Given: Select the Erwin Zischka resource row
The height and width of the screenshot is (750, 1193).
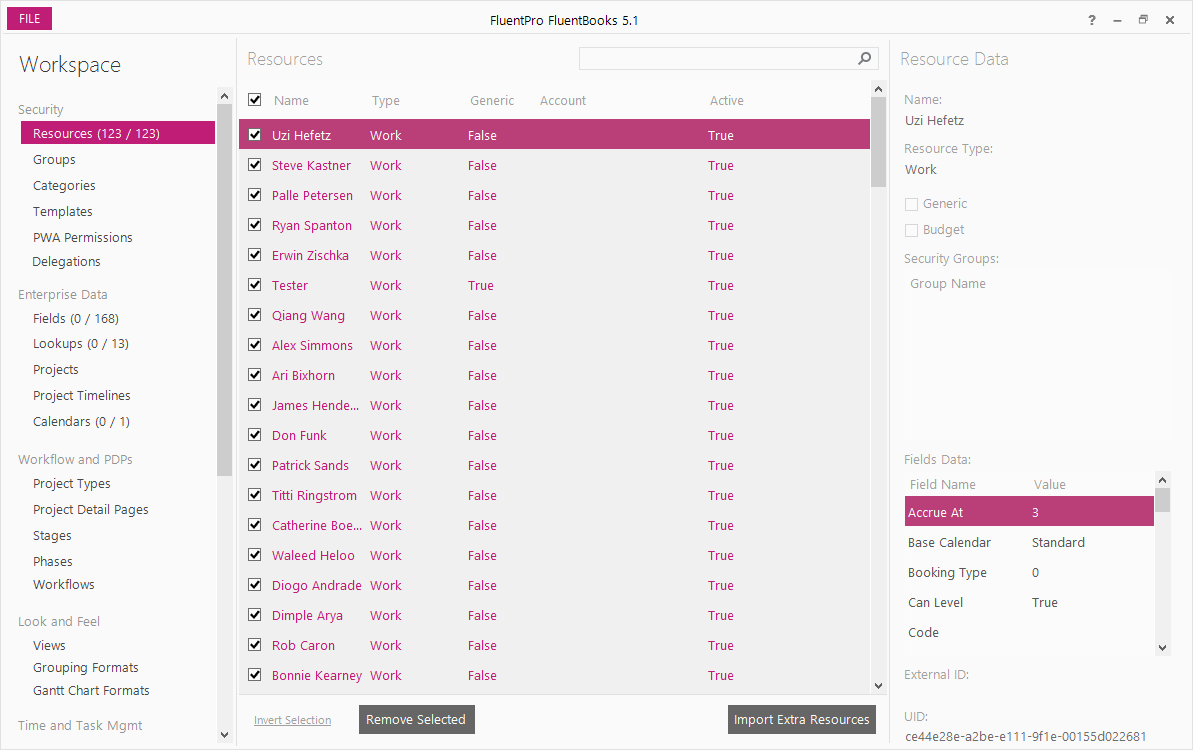Looking at the screenshot, I should pos(555,256).
